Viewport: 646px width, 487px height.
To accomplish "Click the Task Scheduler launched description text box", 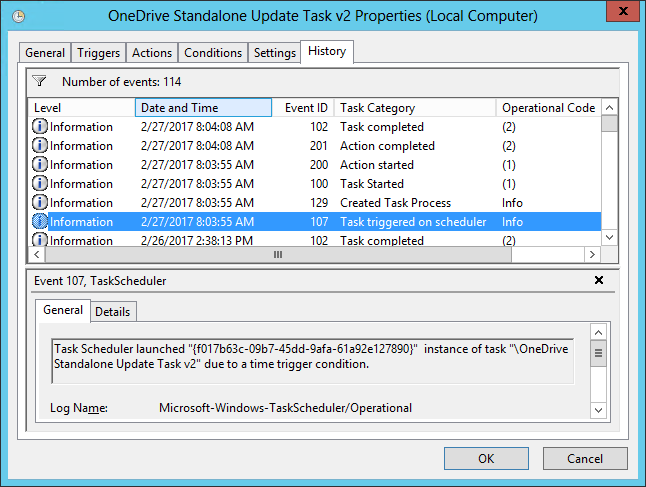I will (x=313, y=361).
